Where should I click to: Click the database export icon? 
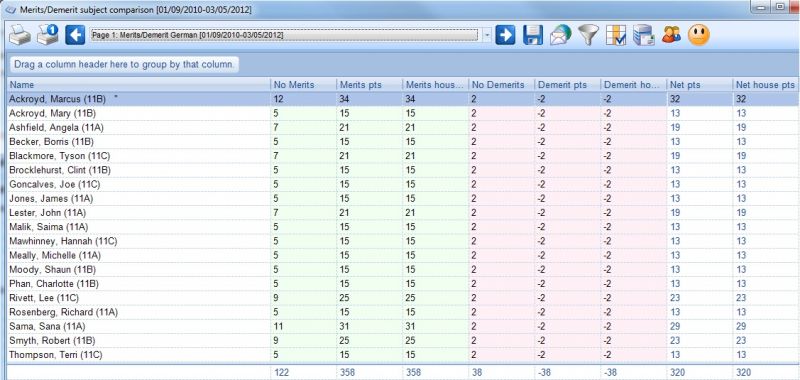(x=644, y=35)
